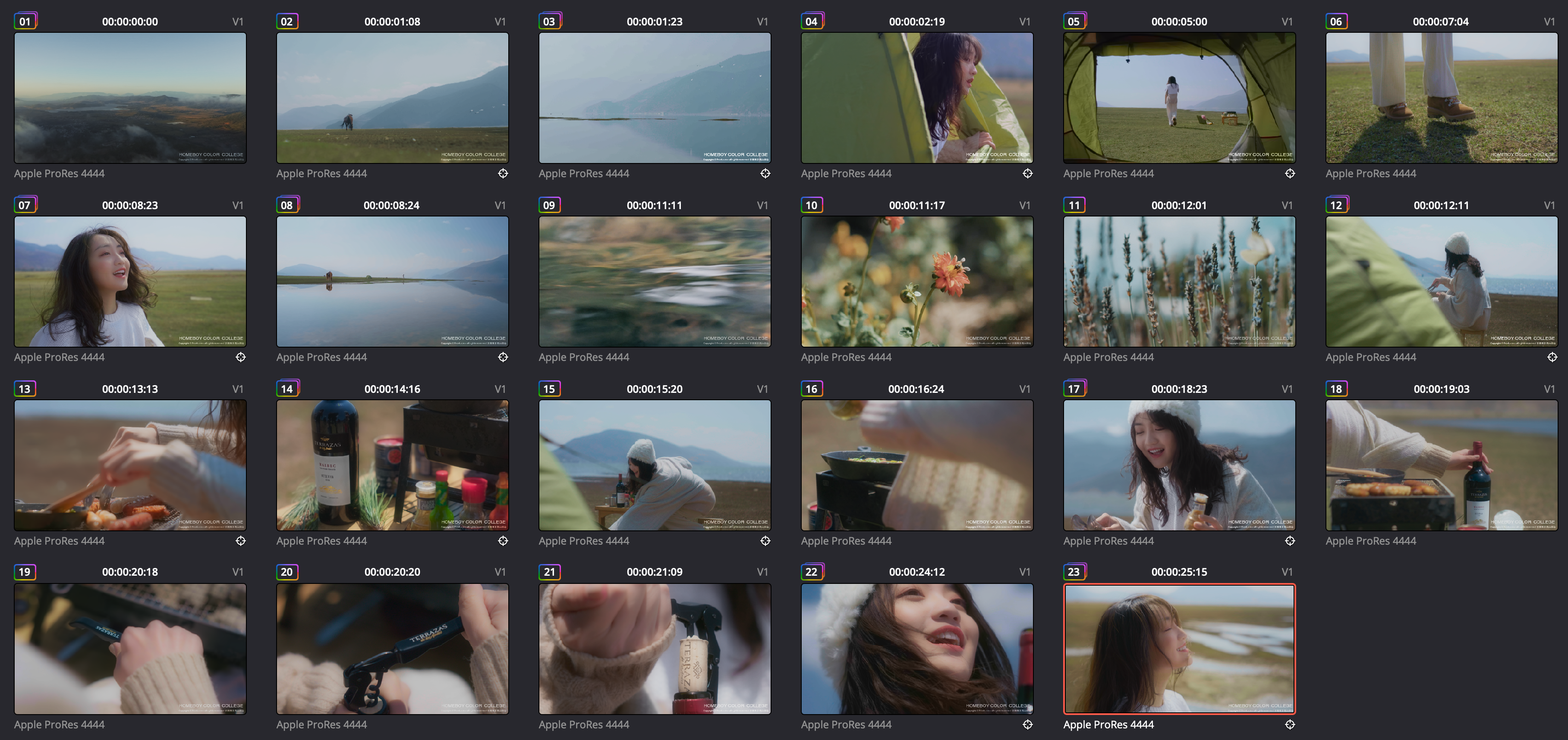Click Apple ProRes 4444 label under clip 16
This screenshot has height=740, width=1568.
846,541
